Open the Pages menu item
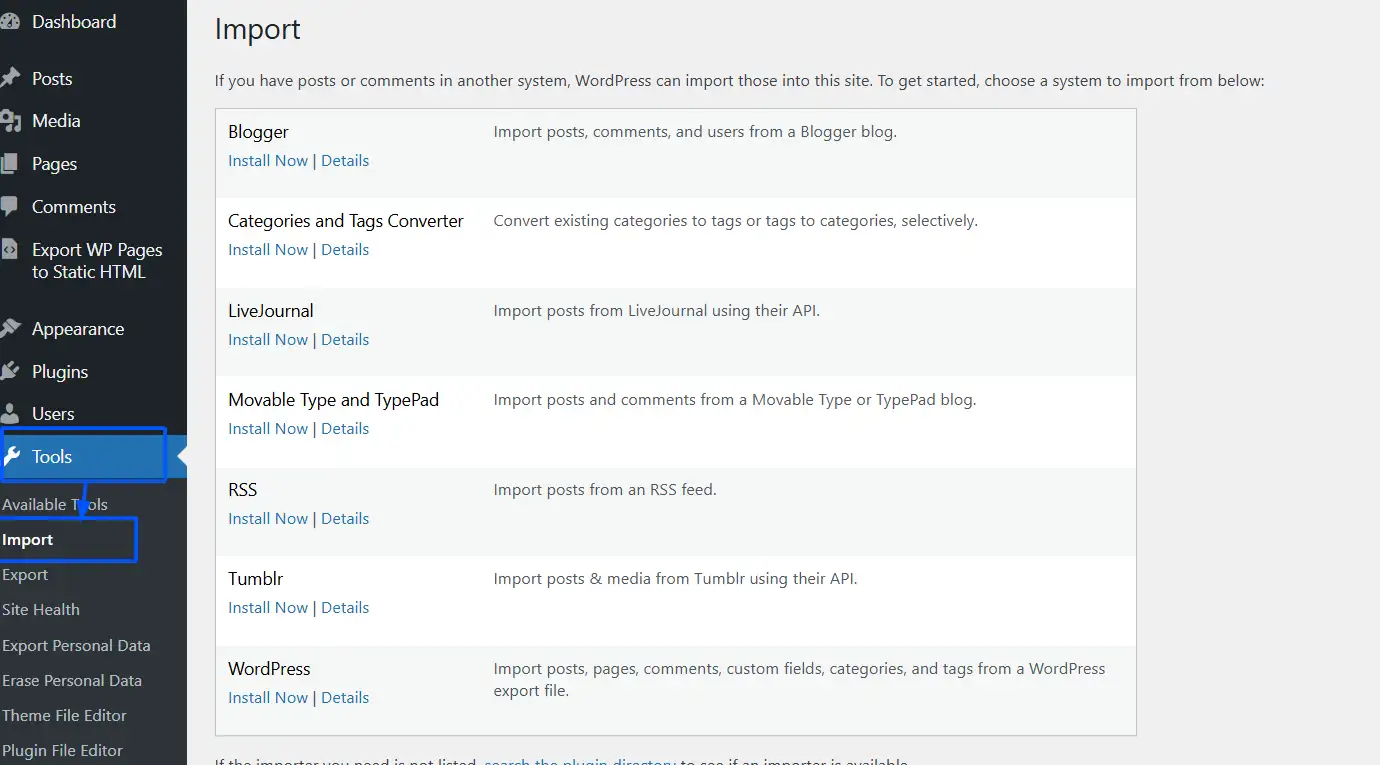 (54, 164)
